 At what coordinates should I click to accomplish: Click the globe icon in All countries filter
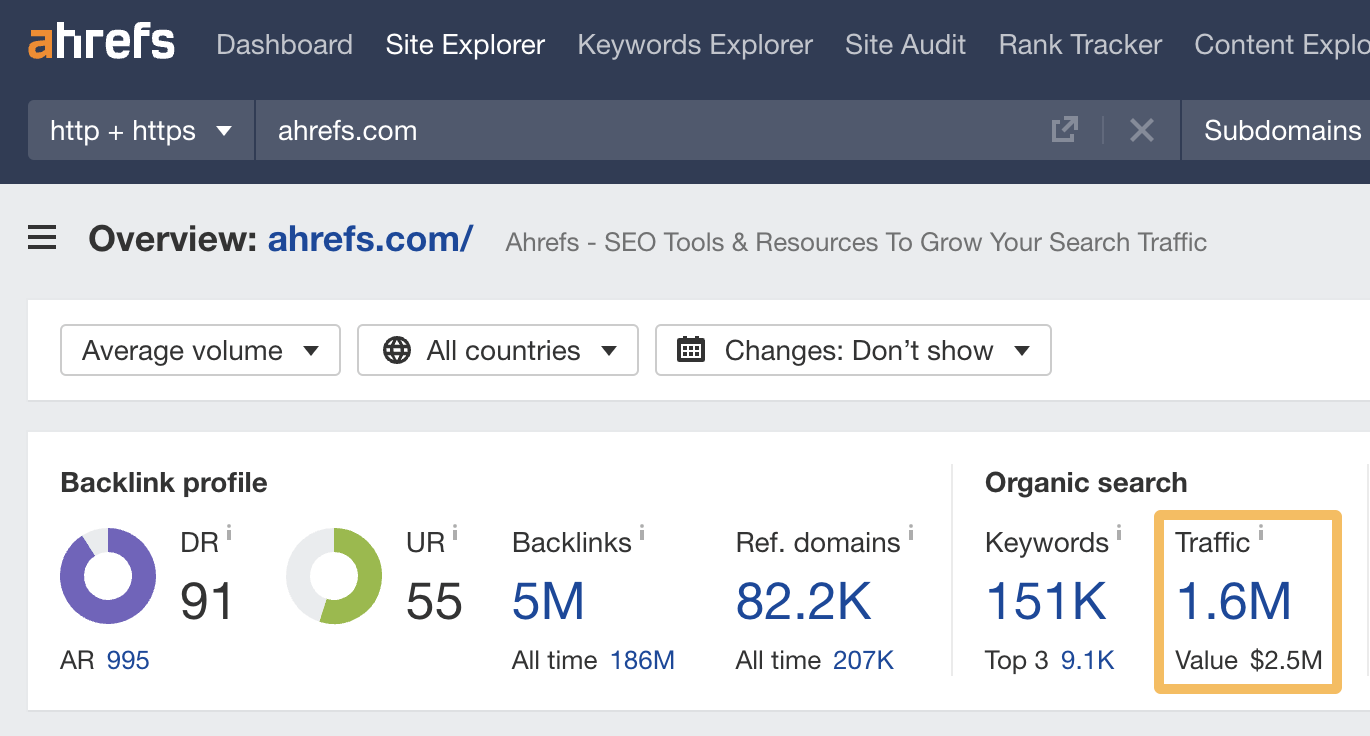point(399,350)
